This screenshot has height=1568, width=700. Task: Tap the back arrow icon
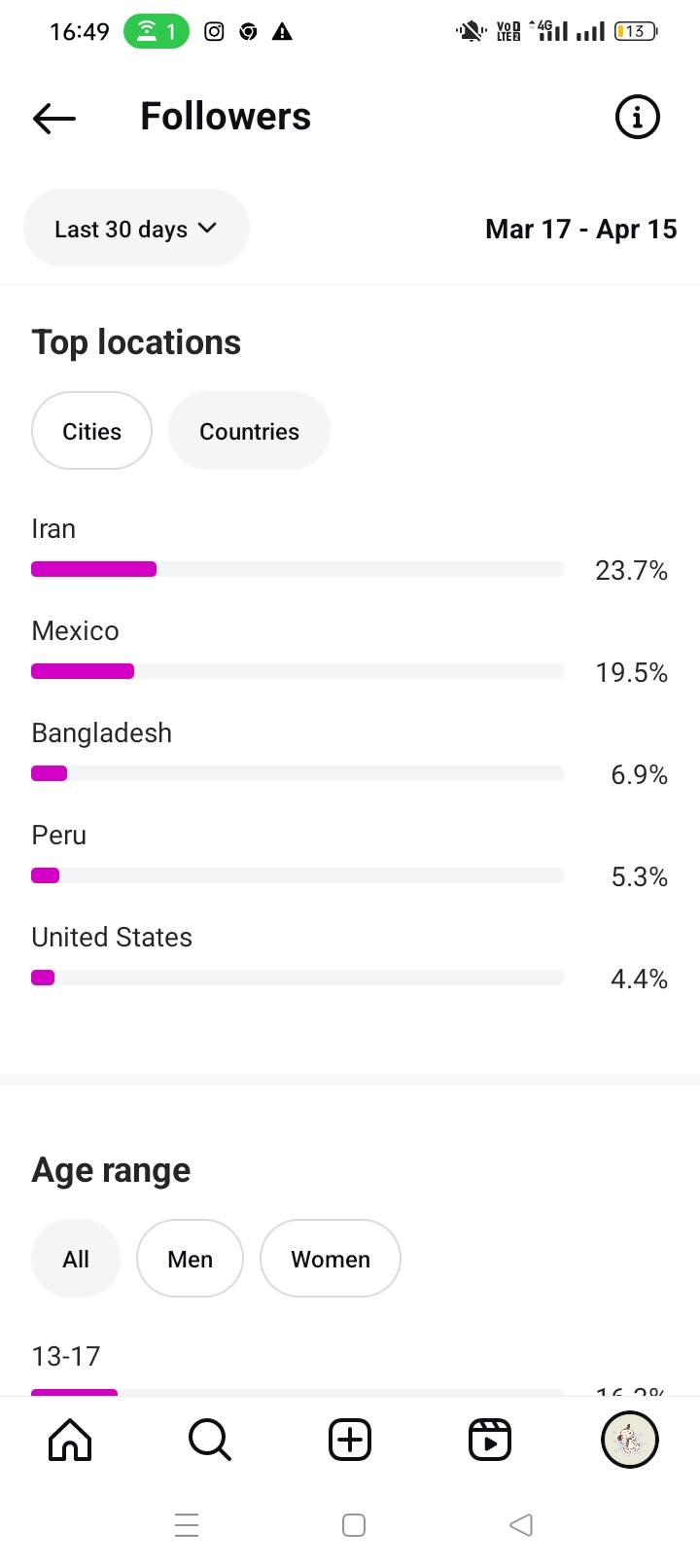(54, 118)
